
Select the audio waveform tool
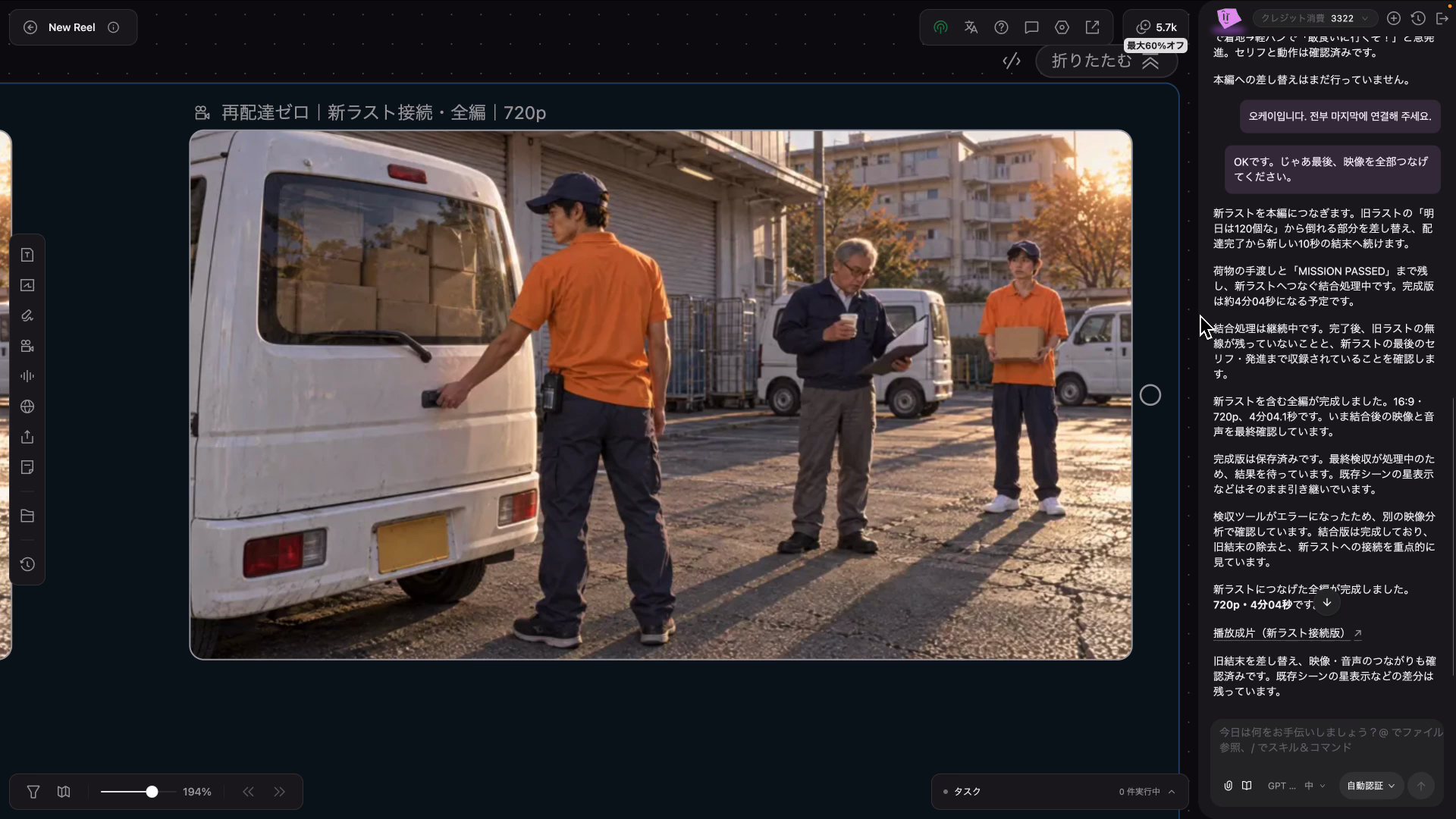[27, 376]
